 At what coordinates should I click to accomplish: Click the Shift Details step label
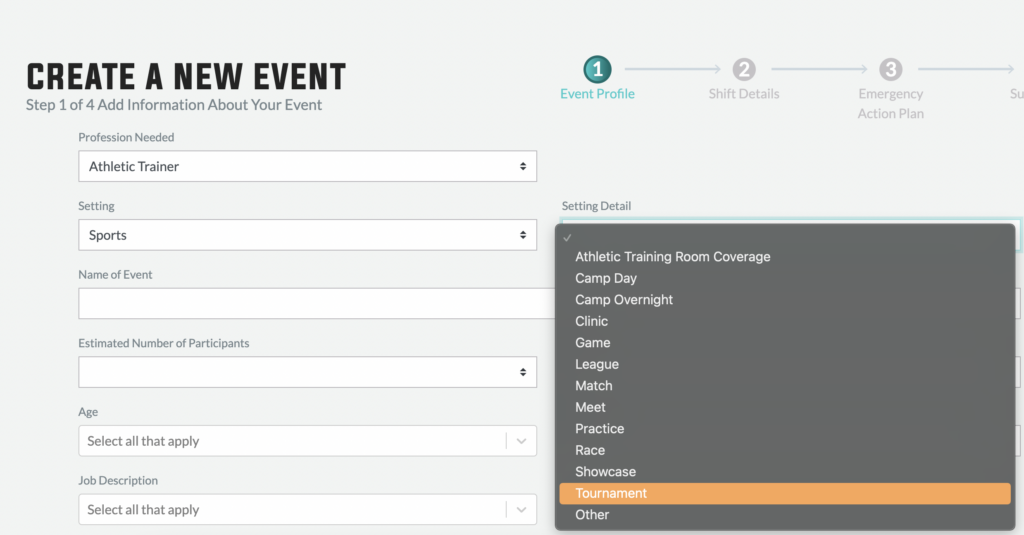tap(743, 94)
